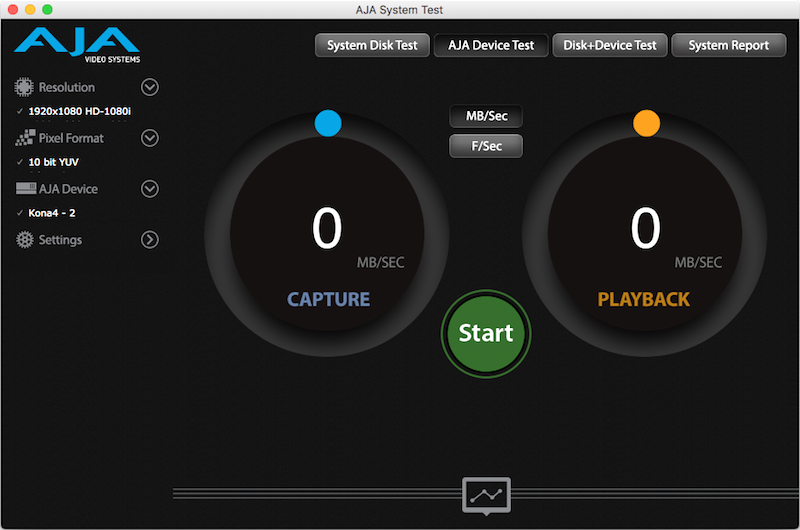Switch units to MB/Sec
The image size is (800, 530).
coord(486,116)
